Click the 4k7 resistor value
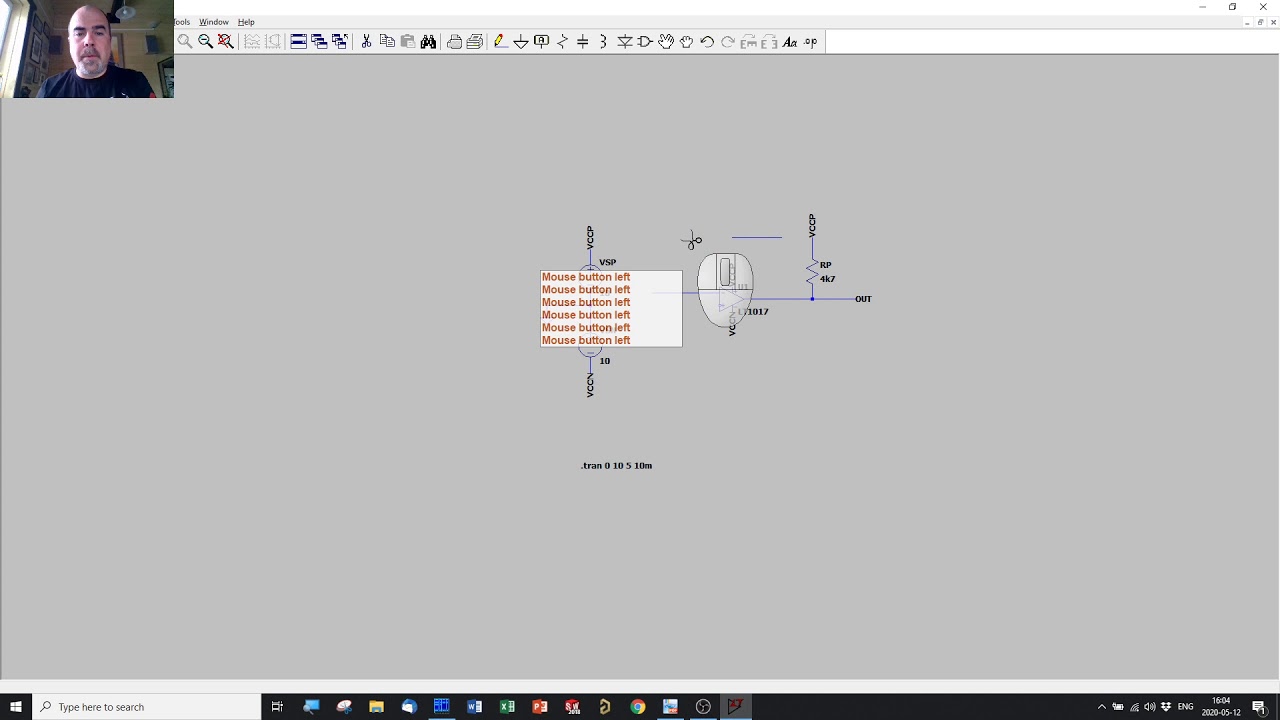This screenshot has width=1280, height=720. 828,279
